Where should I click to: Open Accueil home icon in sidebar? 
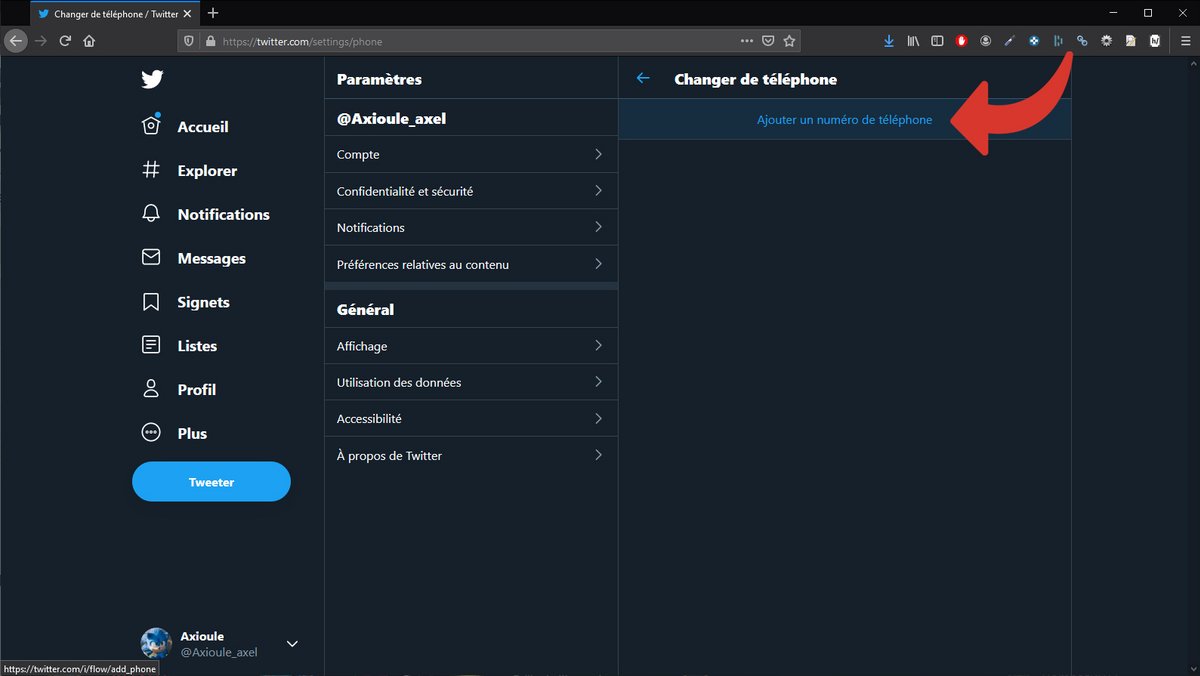[x=151, y=126]
